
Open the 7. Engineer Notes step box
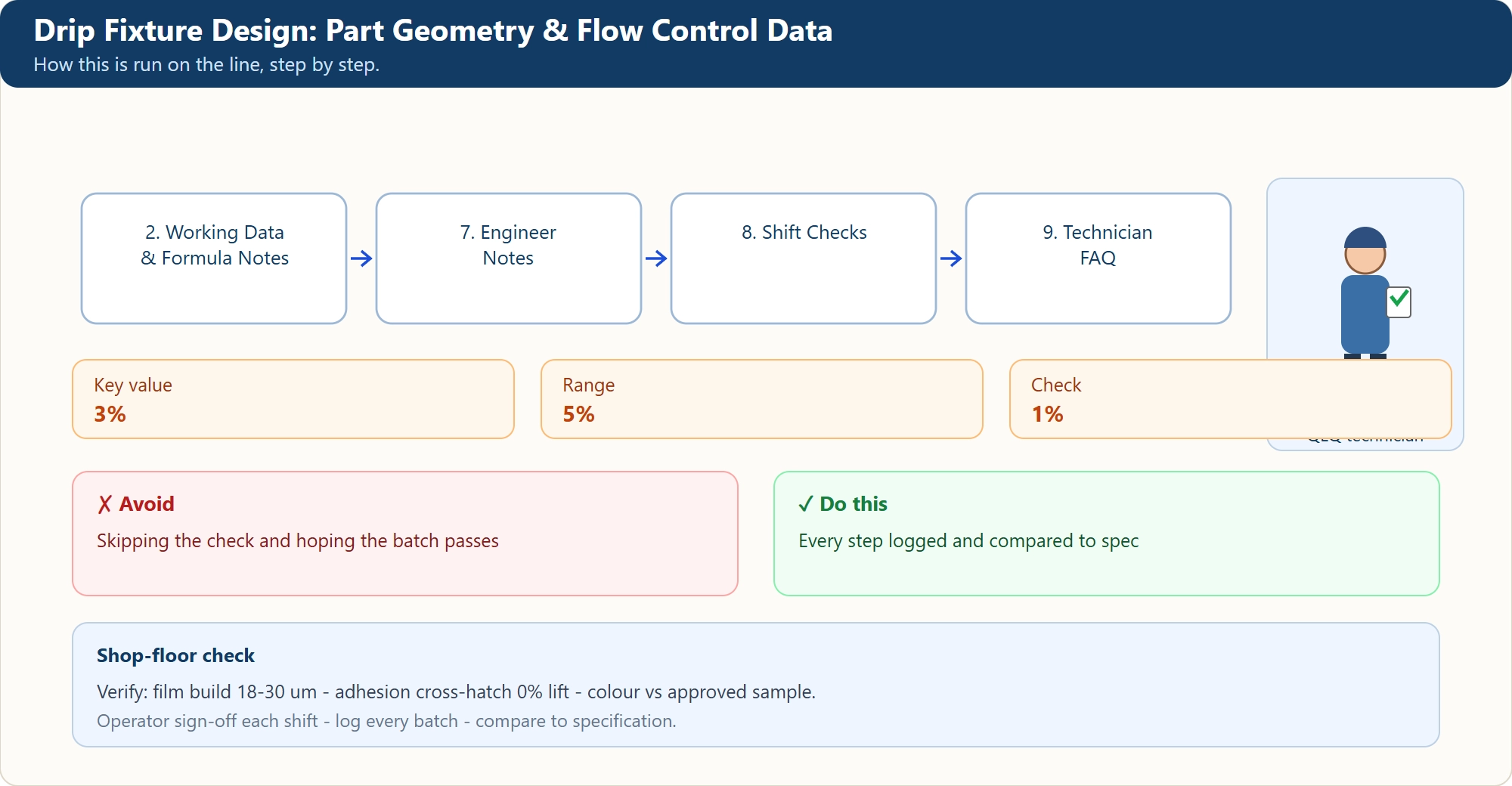pyautogui.click(x=509, y=258)
